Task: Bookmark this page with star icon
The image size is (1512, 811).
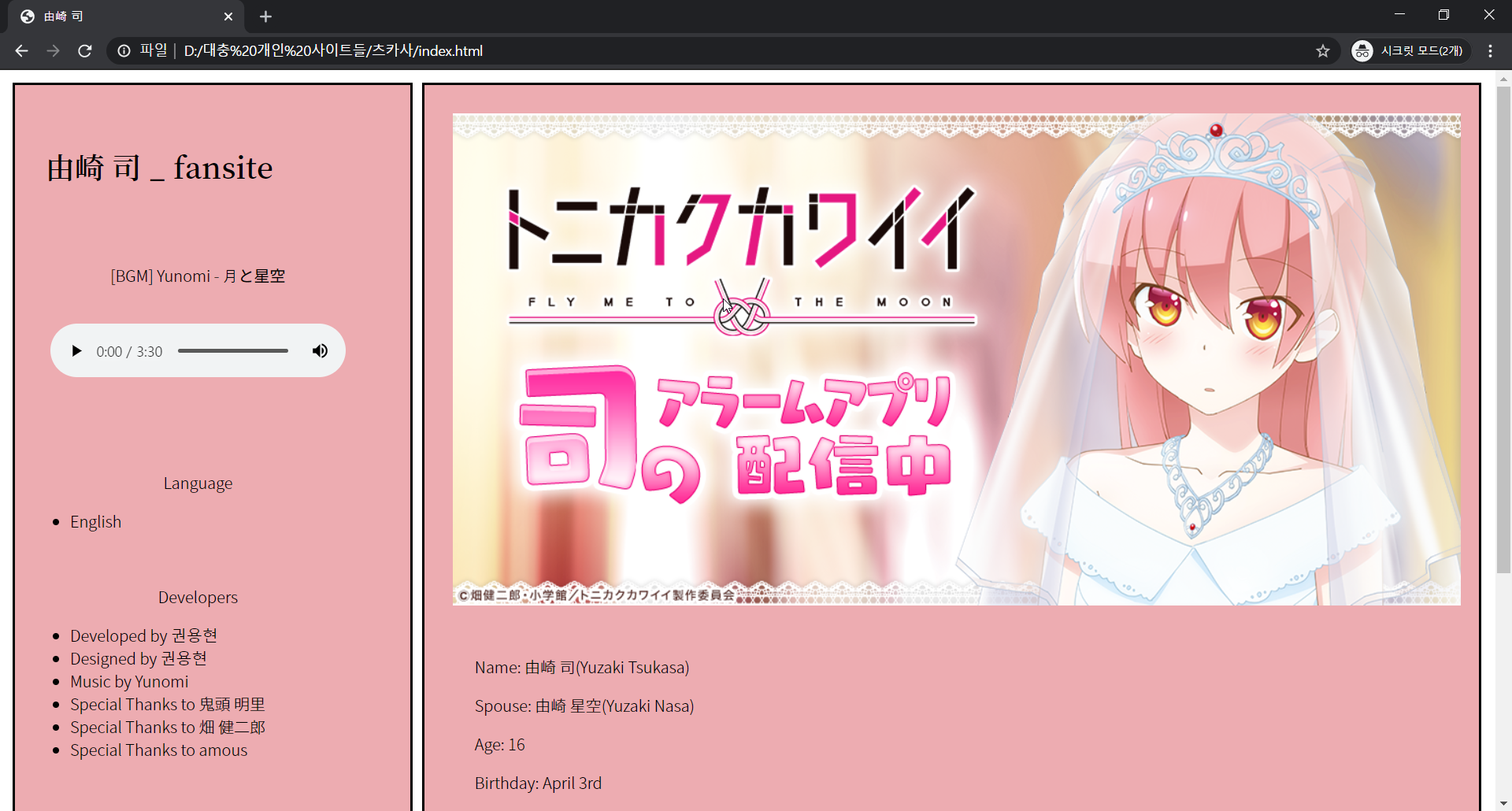Action: (1322, 50)
